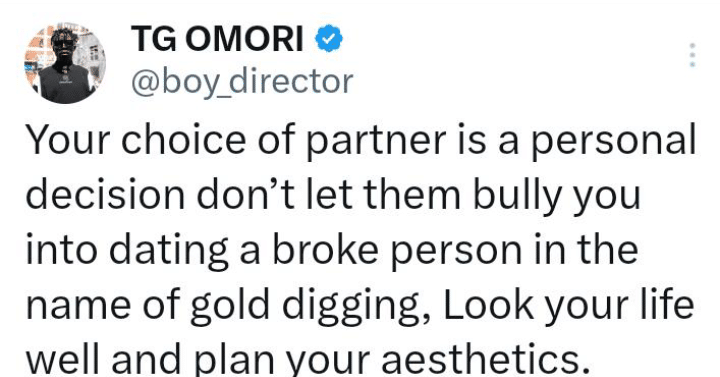Screen dimensions: 720x377
Task: Click the word "aesthetics" in the tweet
Action: pos(485,359)
